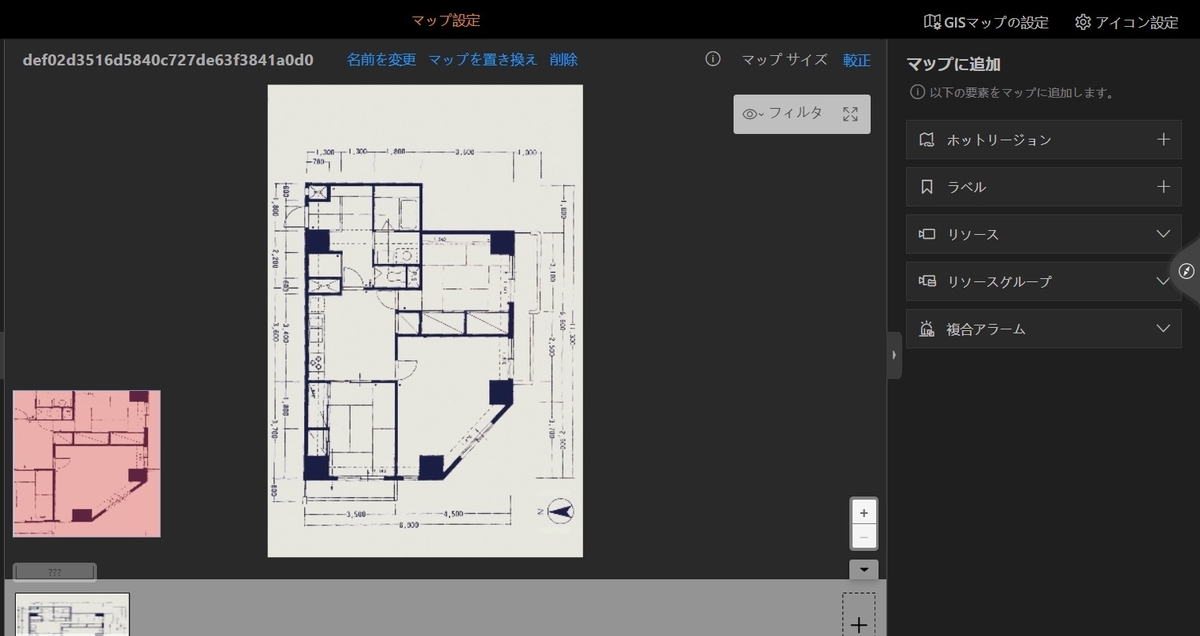This screenshot has height=636, width=1200.
Task: Click マップ サイズ text
Action: pos(784,60)
